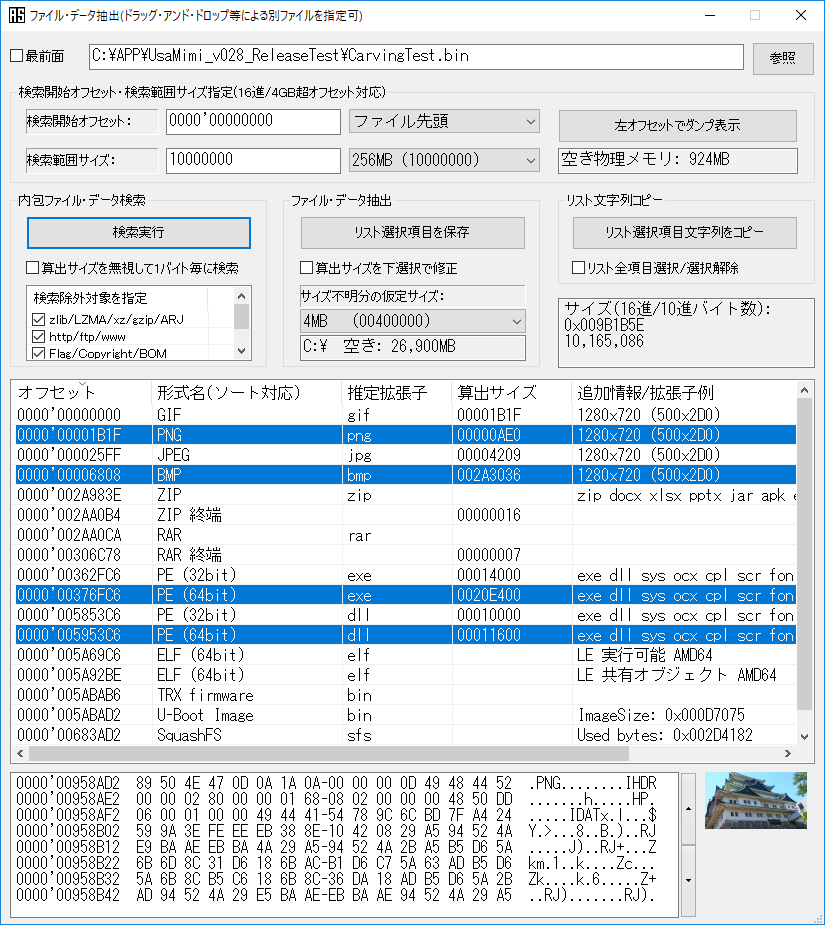Select ELF (64bit) 共有オブジェクト row
The width and height of the screenshot is (825, 925).
[405, 675]
